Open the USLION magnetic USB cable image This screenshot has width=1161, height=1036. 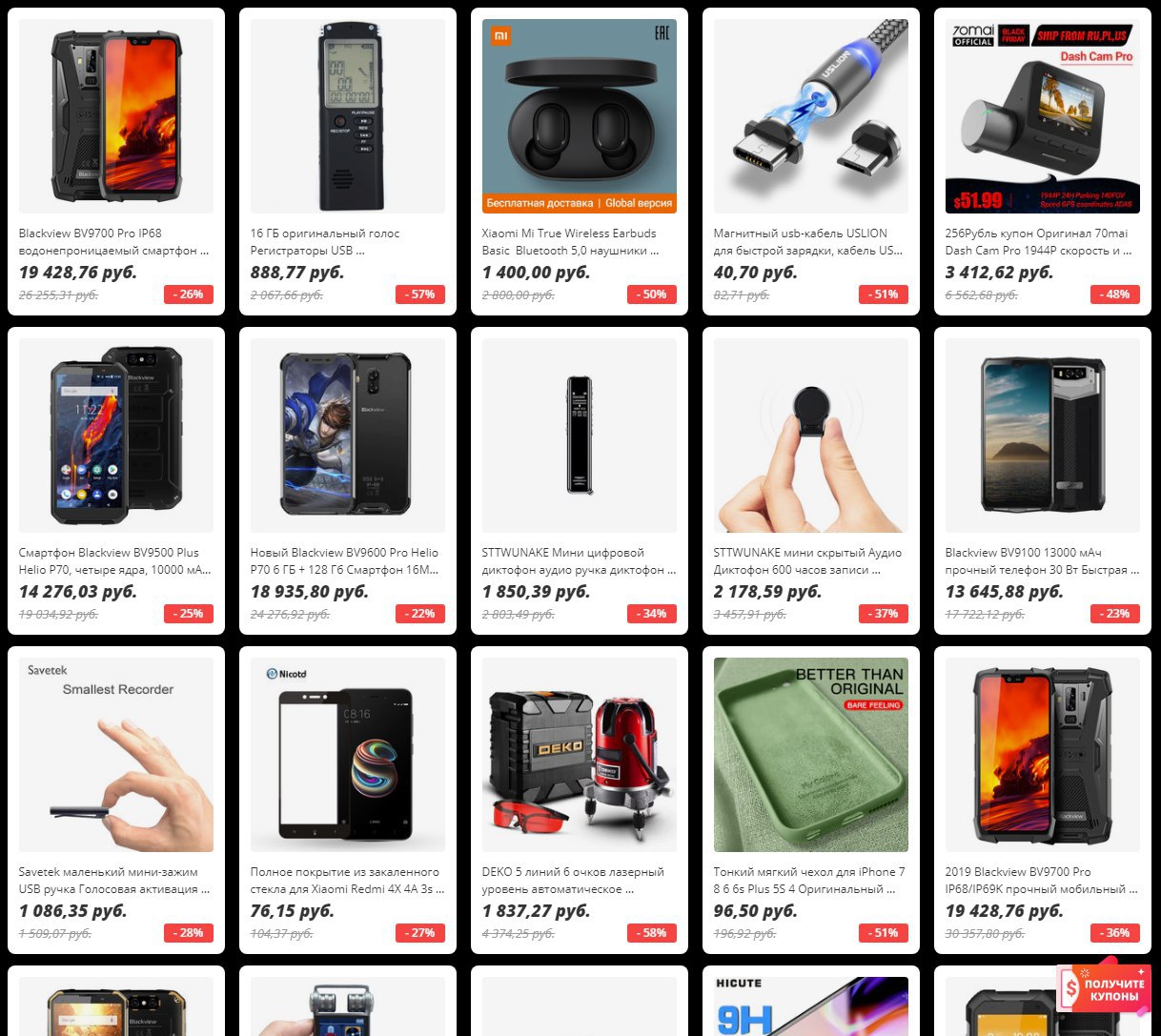pyautogui.click(x=811, y=116)
